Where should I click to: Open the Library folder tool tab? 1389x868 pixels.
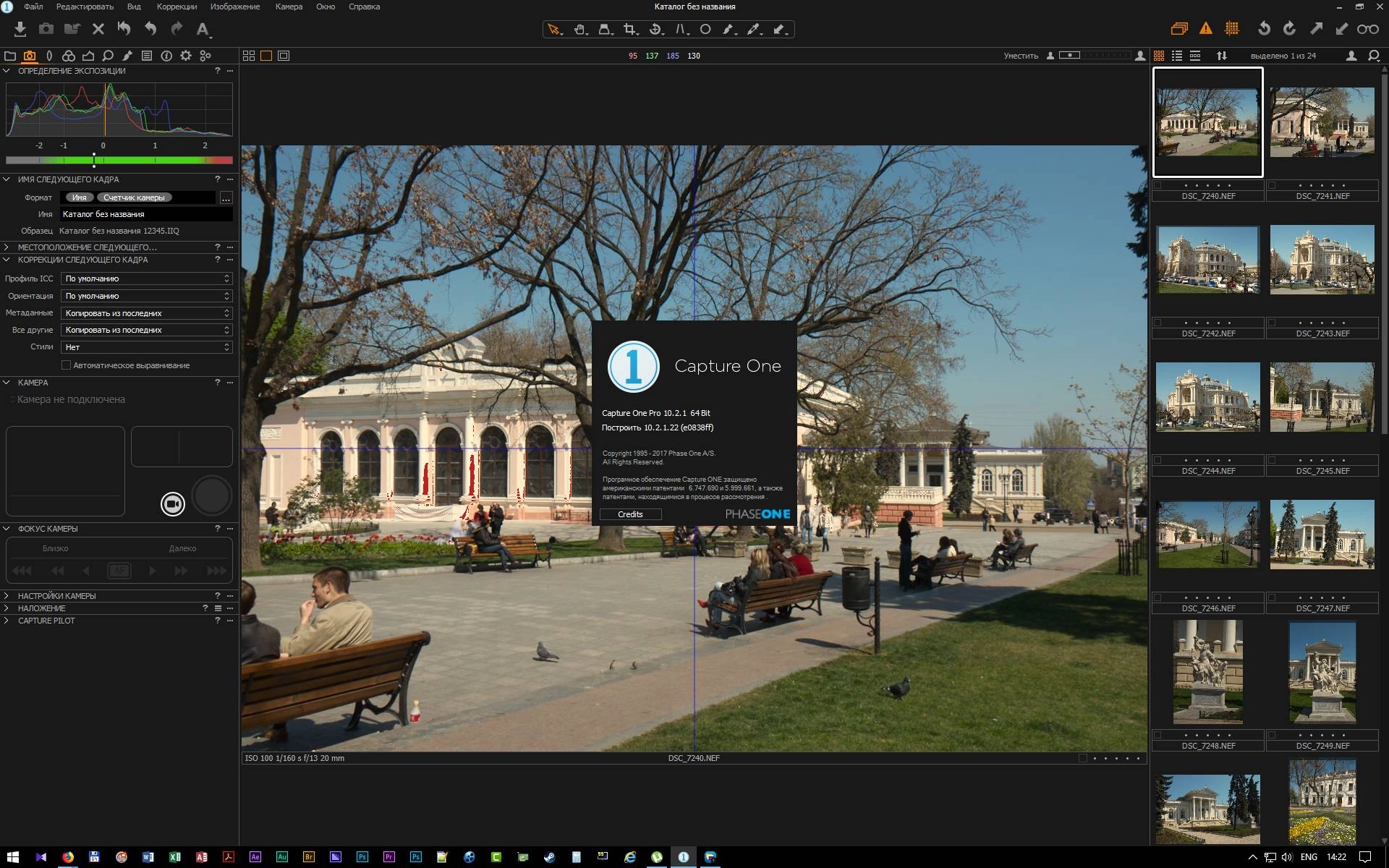point(10,56)
